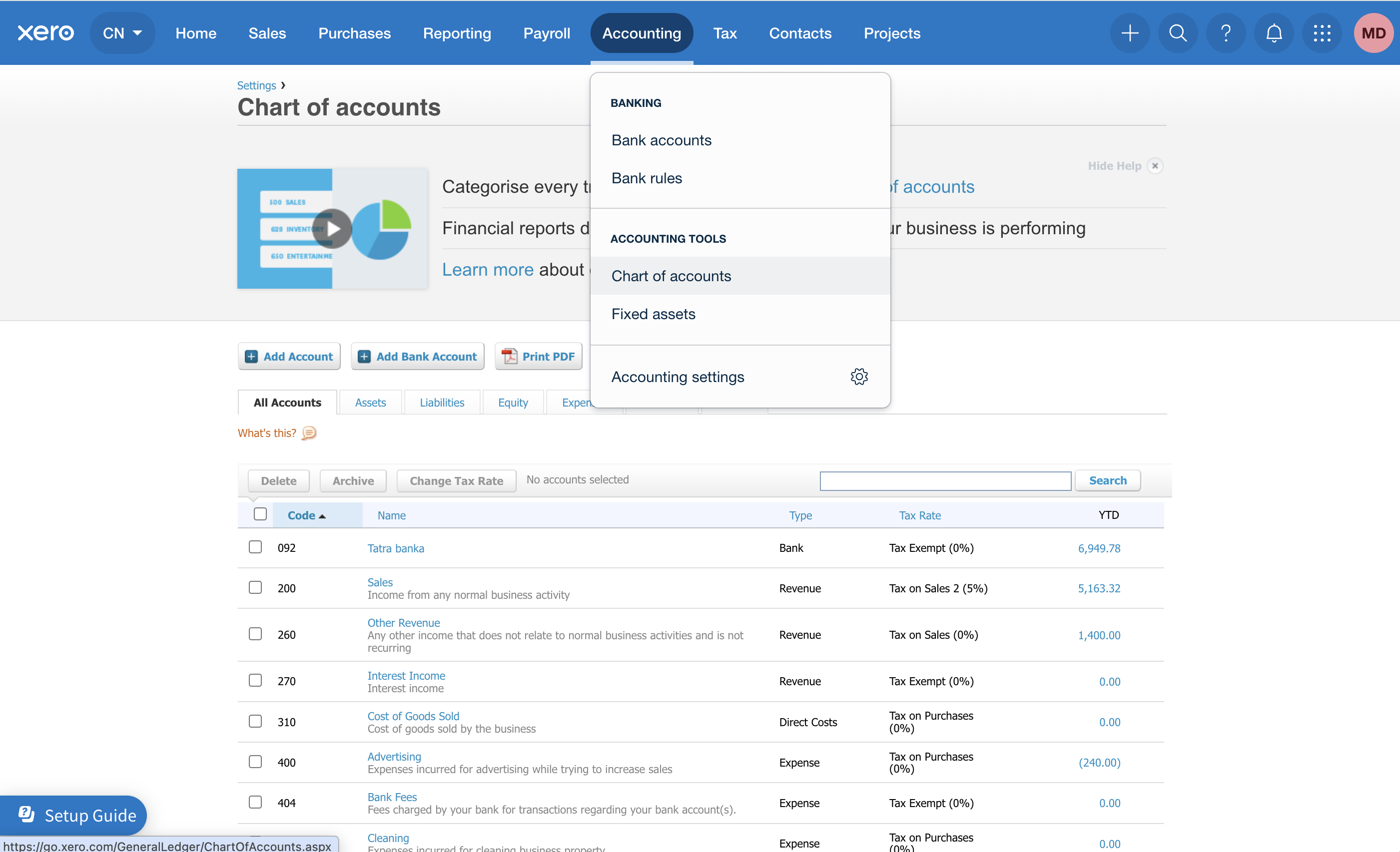1400x852 pixels.
Task: Sort by Code using the column arrow
Action: (323, 515)
